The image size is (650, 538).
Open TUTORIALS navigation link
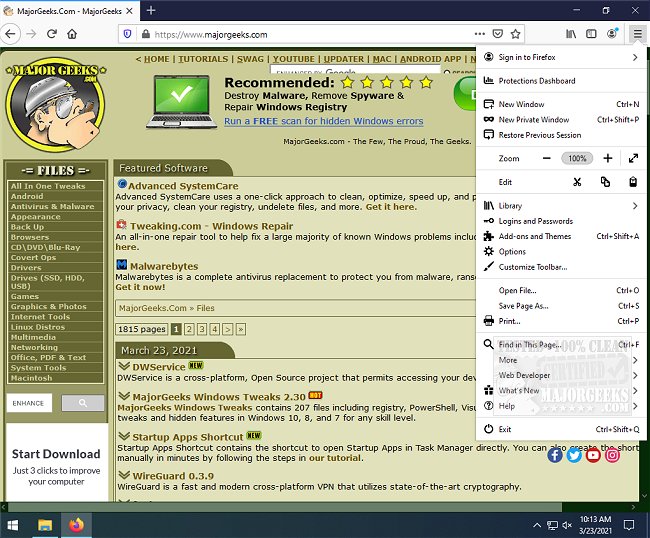tap(203, 59)
